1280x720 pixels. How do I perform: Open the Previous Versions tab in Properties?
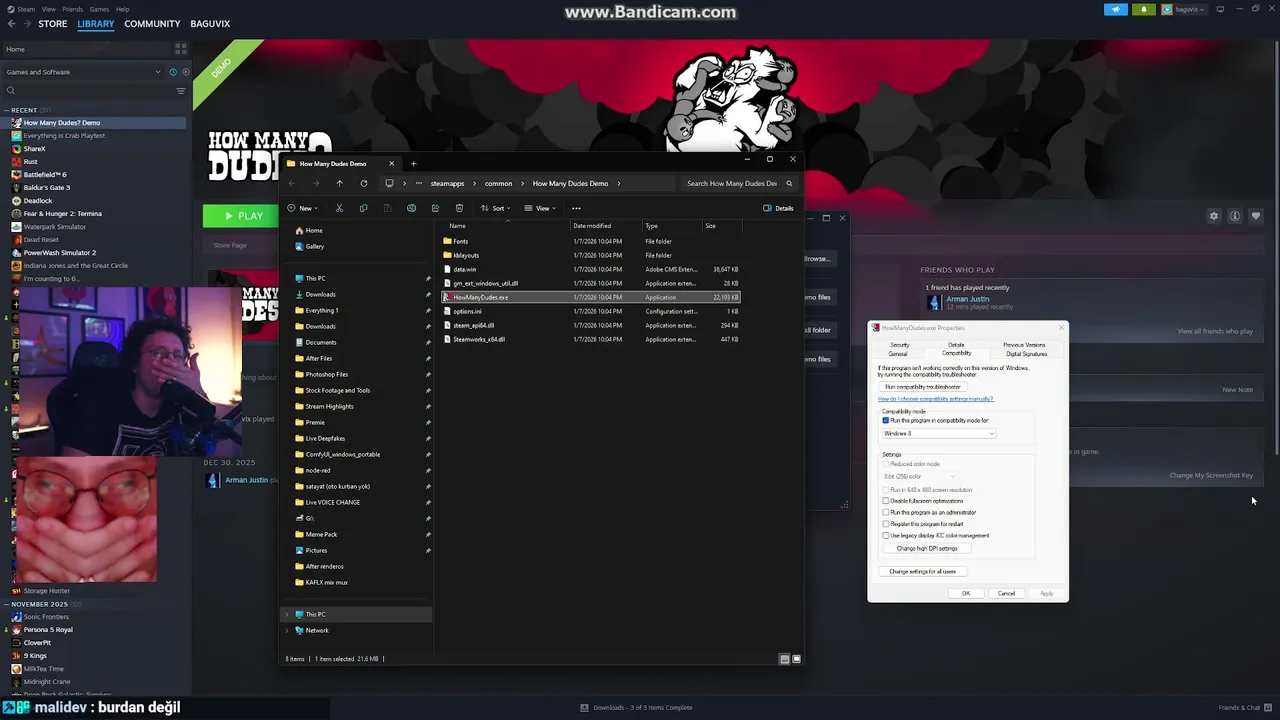pyautogui.click(x=1024, y=345)
